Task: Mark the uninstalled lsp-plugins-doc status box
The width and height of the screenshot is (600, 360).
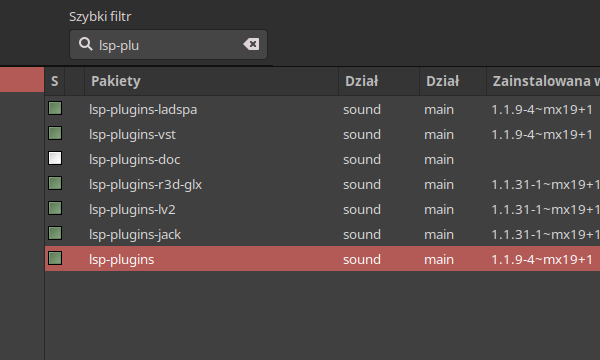Action: click(x=55, y=158)
